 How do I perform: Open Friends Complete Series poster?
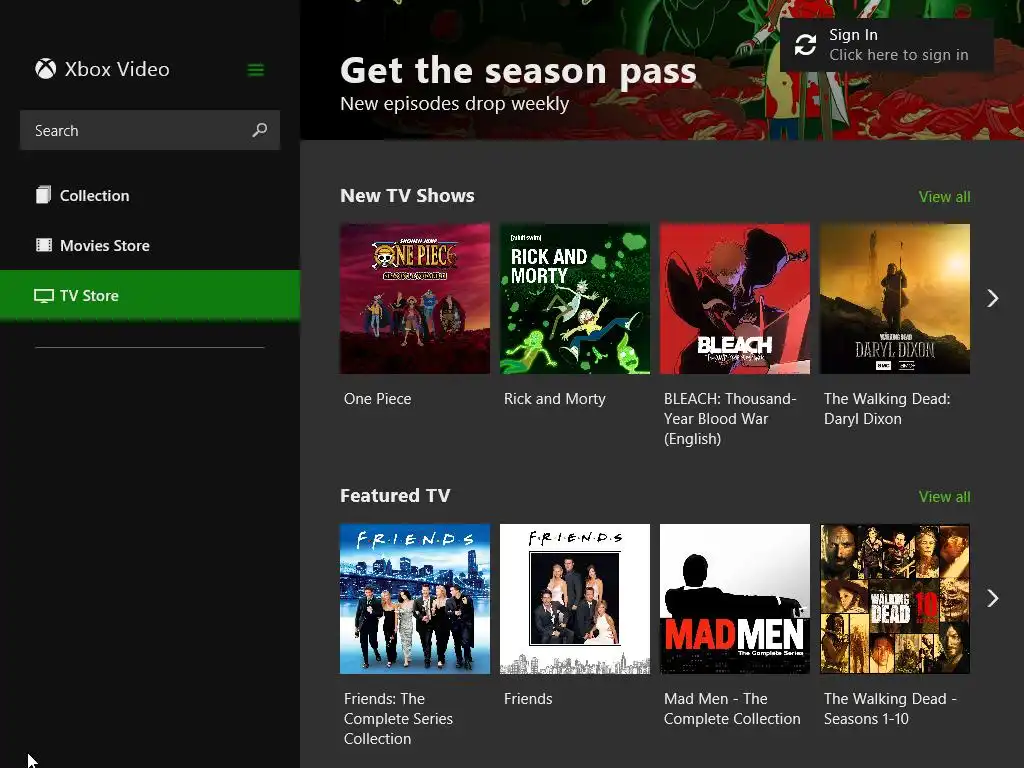tap(415, 599)
